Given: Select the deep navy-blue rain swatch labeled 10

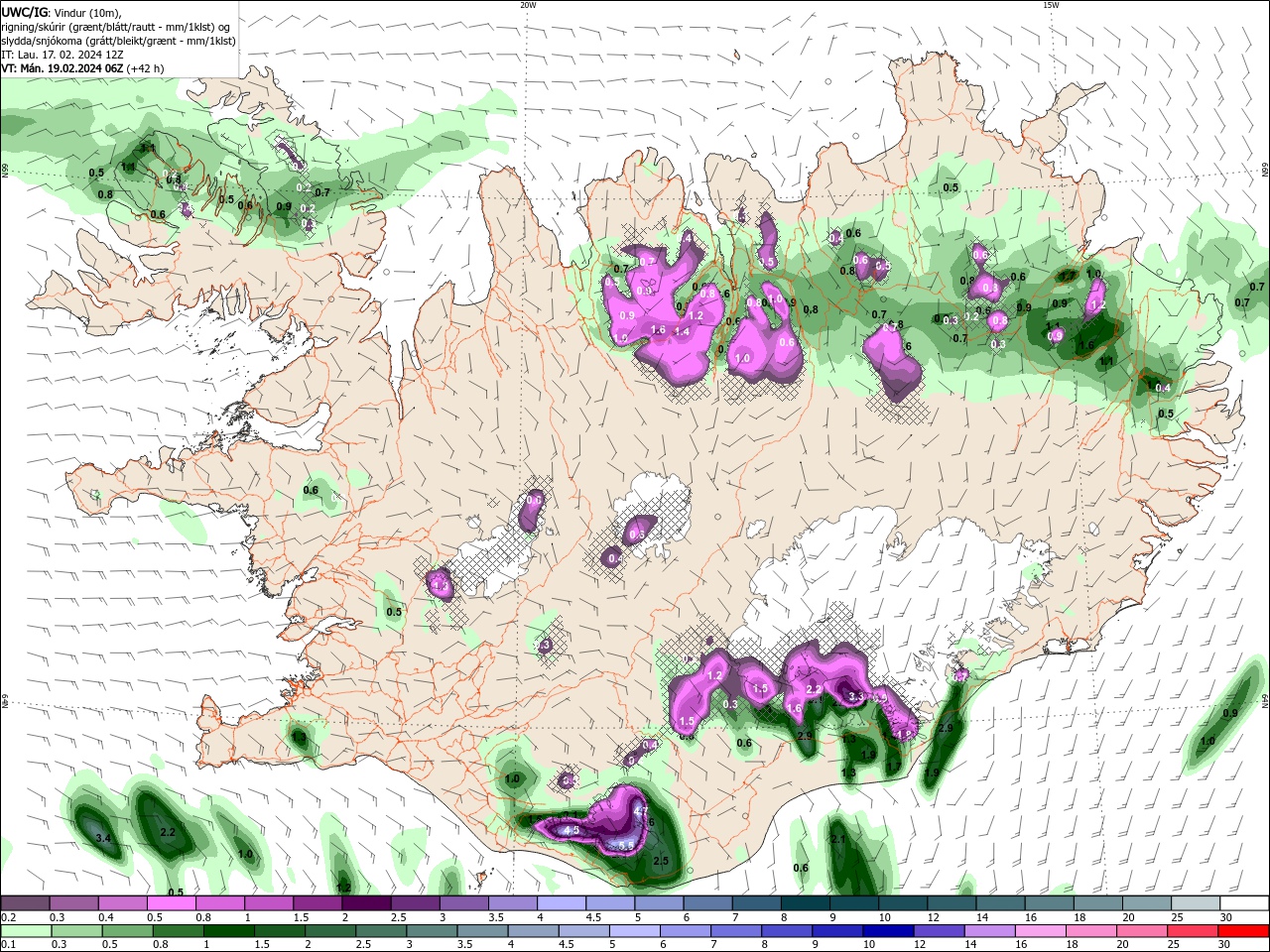Looking at the screenshot, I should point(887,931).
